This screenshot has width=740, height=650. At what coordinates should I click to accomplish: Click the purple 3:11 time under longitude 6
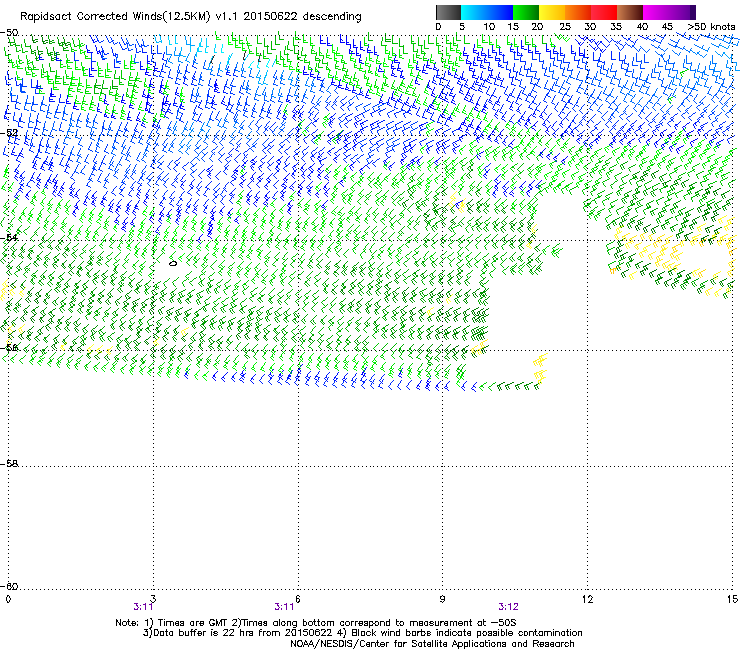tap(284, 607)
